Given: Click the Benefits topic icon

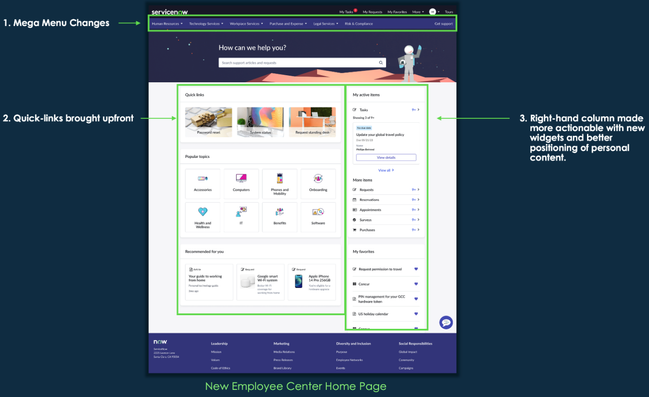Looking at the screenshot, I should pos(279,212).
